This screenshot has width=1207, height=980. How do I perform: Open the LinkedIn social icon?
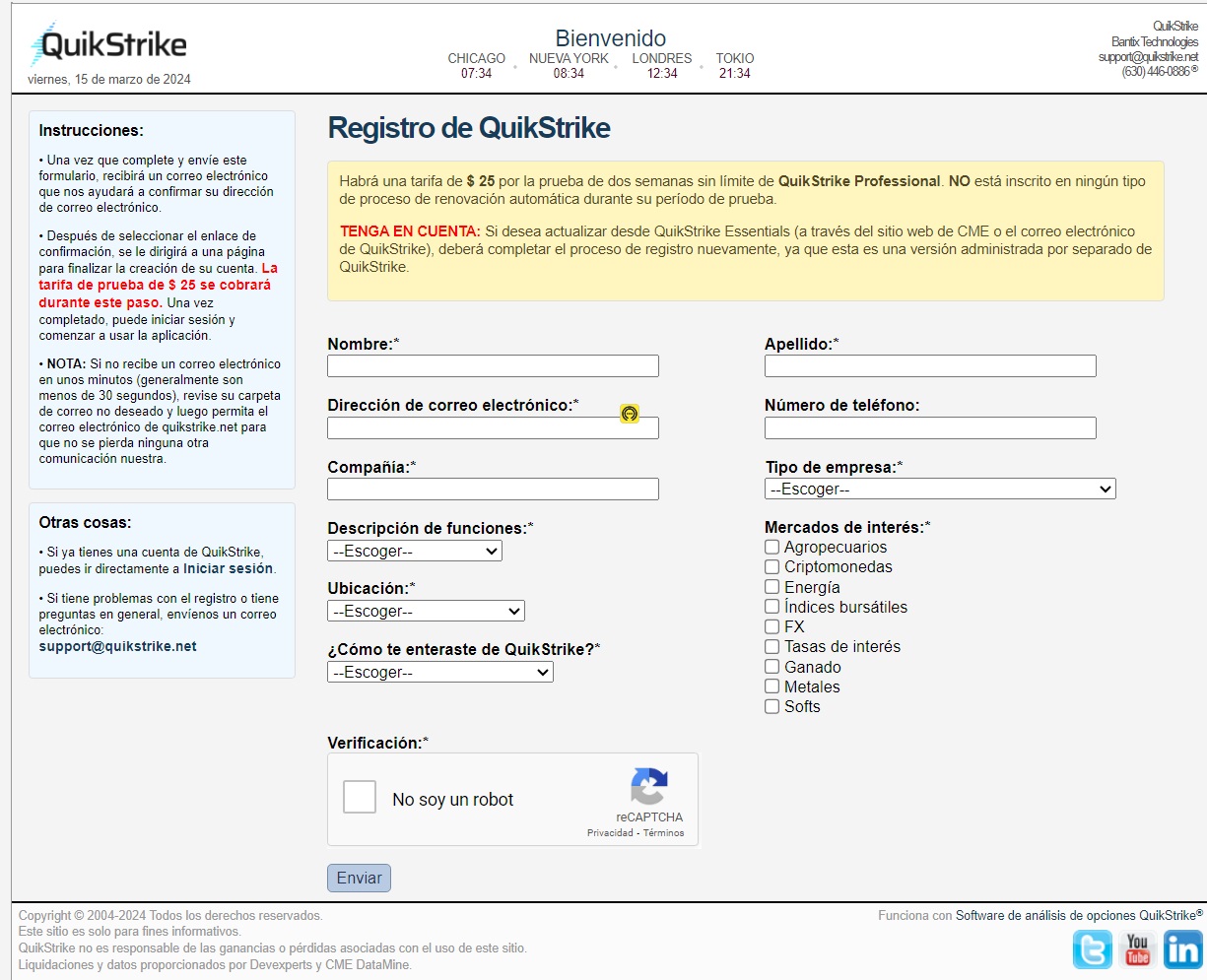tap(1183, 949)
